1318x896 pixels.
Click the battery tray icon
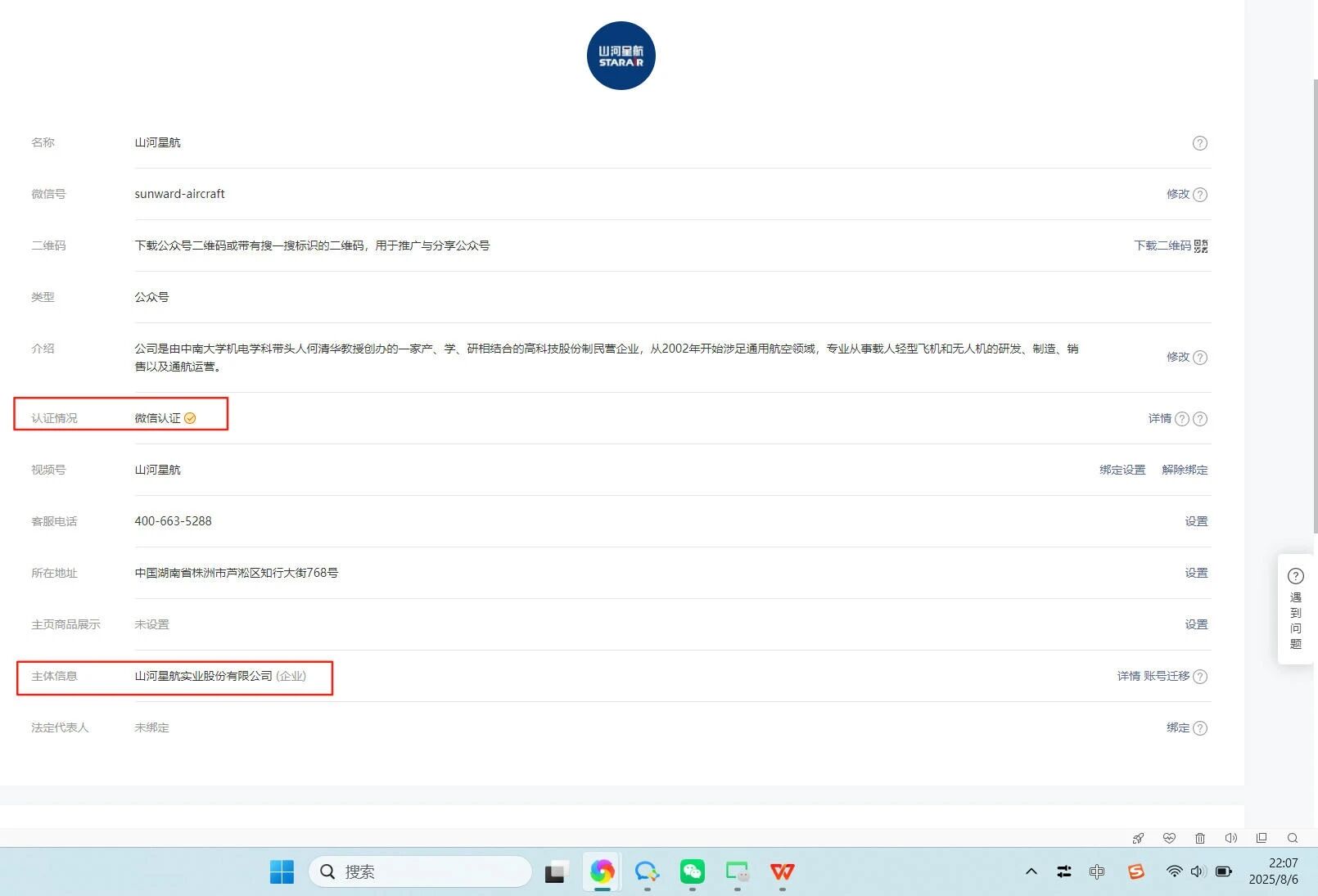(x=1224, y=871)
